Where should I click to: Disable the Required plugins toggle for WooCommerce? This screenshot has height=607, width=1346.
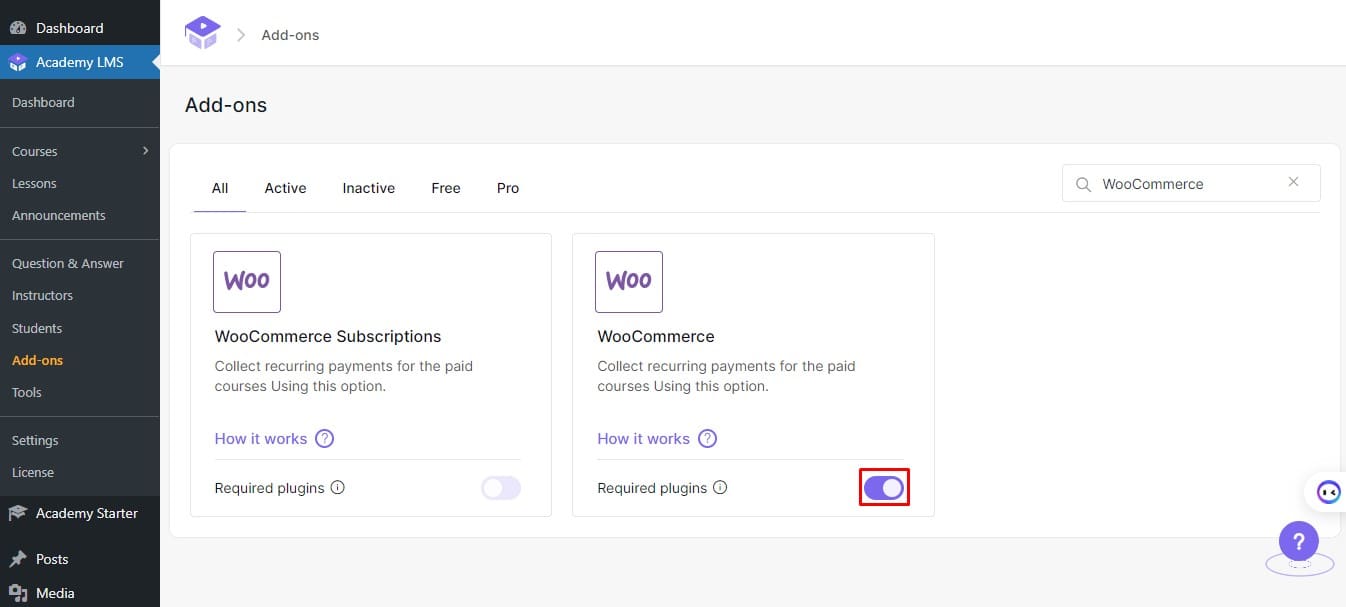(884, 487)
